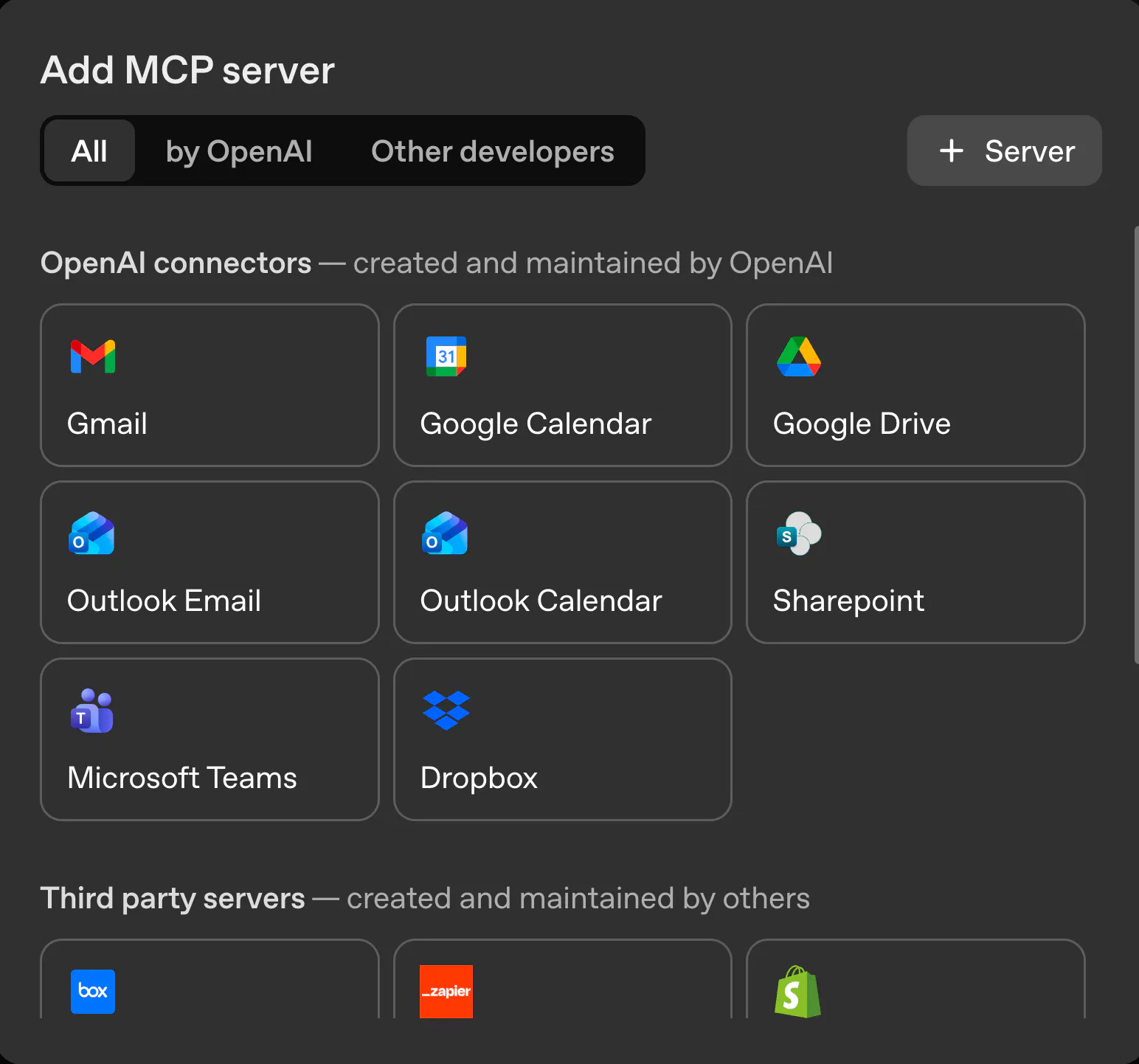Screen dimensions: 1139x1064
Task: Click the vertical scrollbar thumb
Action: 1136,446
